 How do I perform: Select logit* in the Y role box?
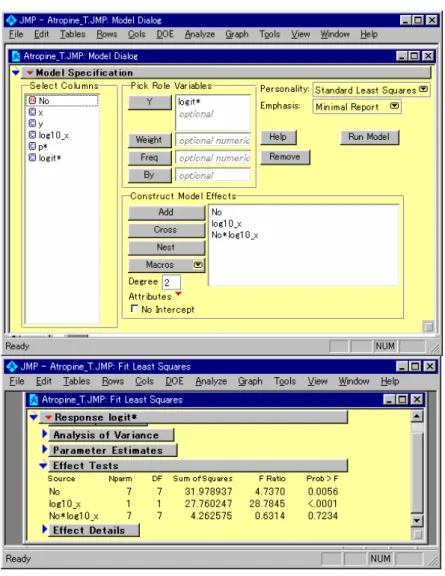(x=189, y=102)
